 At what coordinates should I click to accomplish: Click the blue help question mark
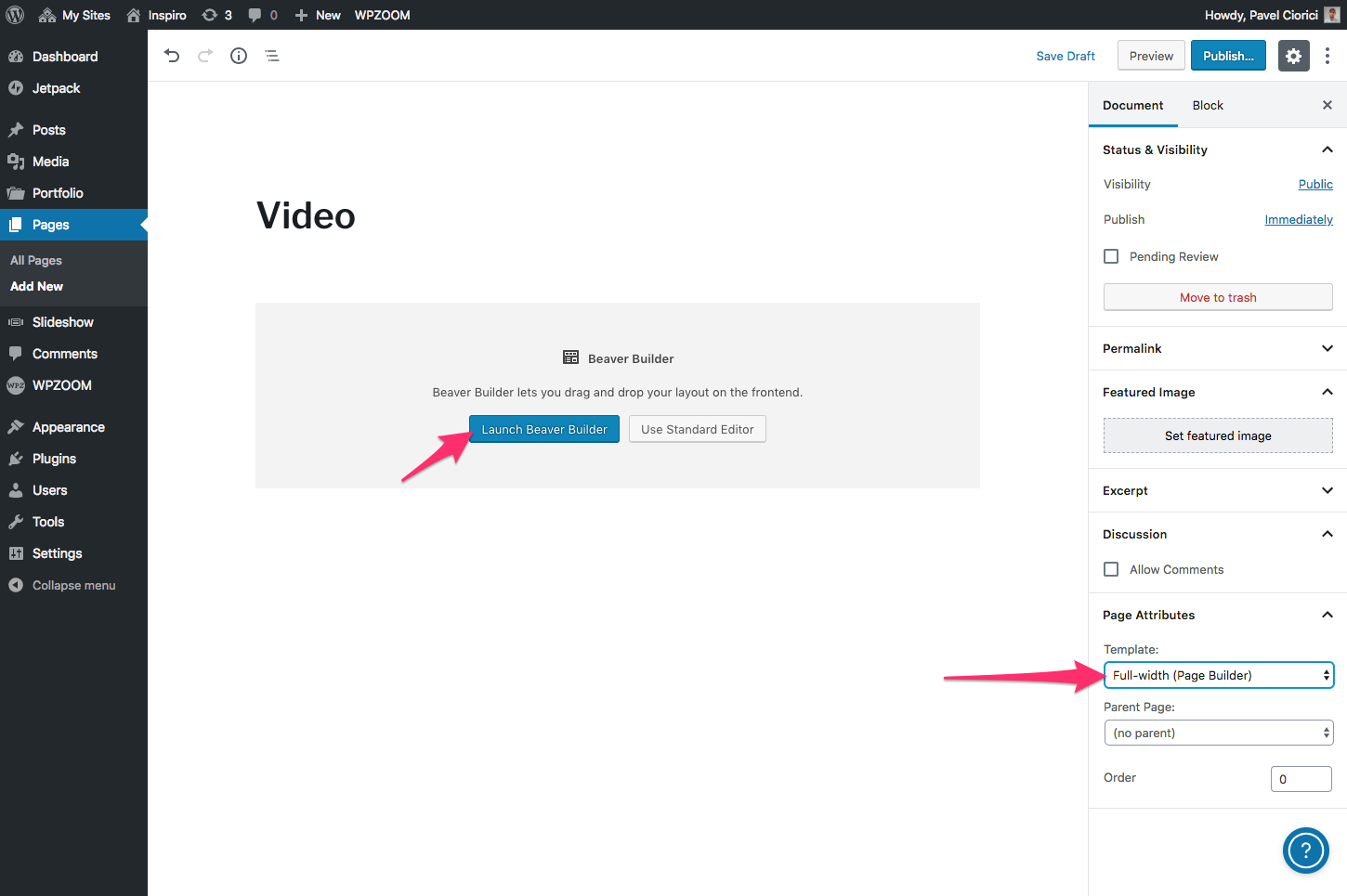[1305, 850]
